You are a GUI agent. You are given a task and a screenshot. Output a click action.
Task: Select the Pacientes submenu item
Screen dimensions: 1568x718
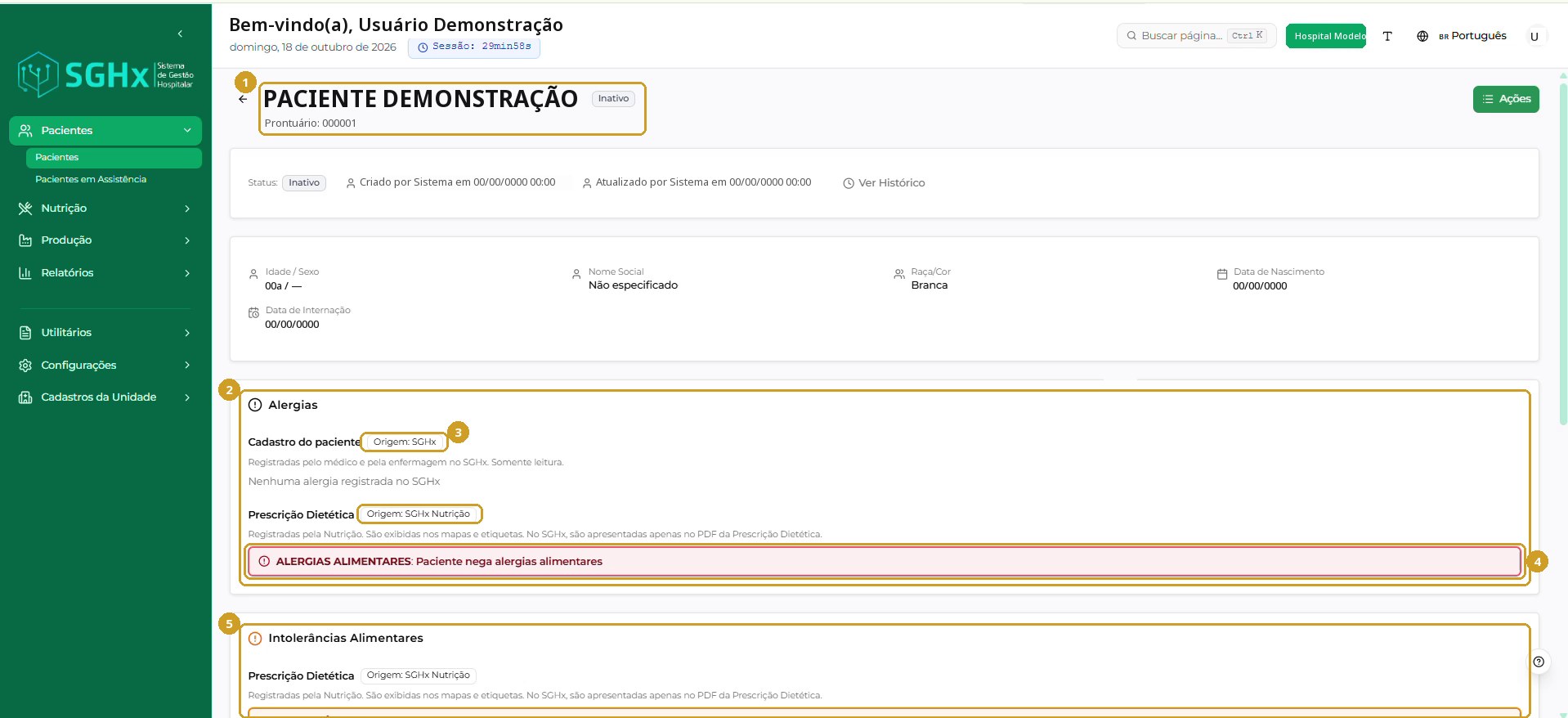pyautogui.click(x=114, y=158)
